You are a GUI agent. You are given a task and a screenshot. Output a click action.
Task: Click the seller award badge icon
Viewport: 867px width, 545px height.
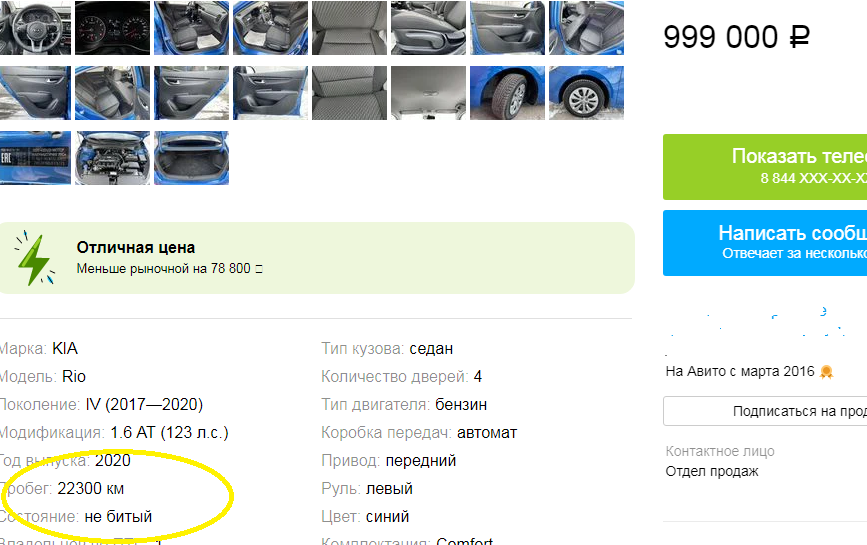click(x=826, y=371)
